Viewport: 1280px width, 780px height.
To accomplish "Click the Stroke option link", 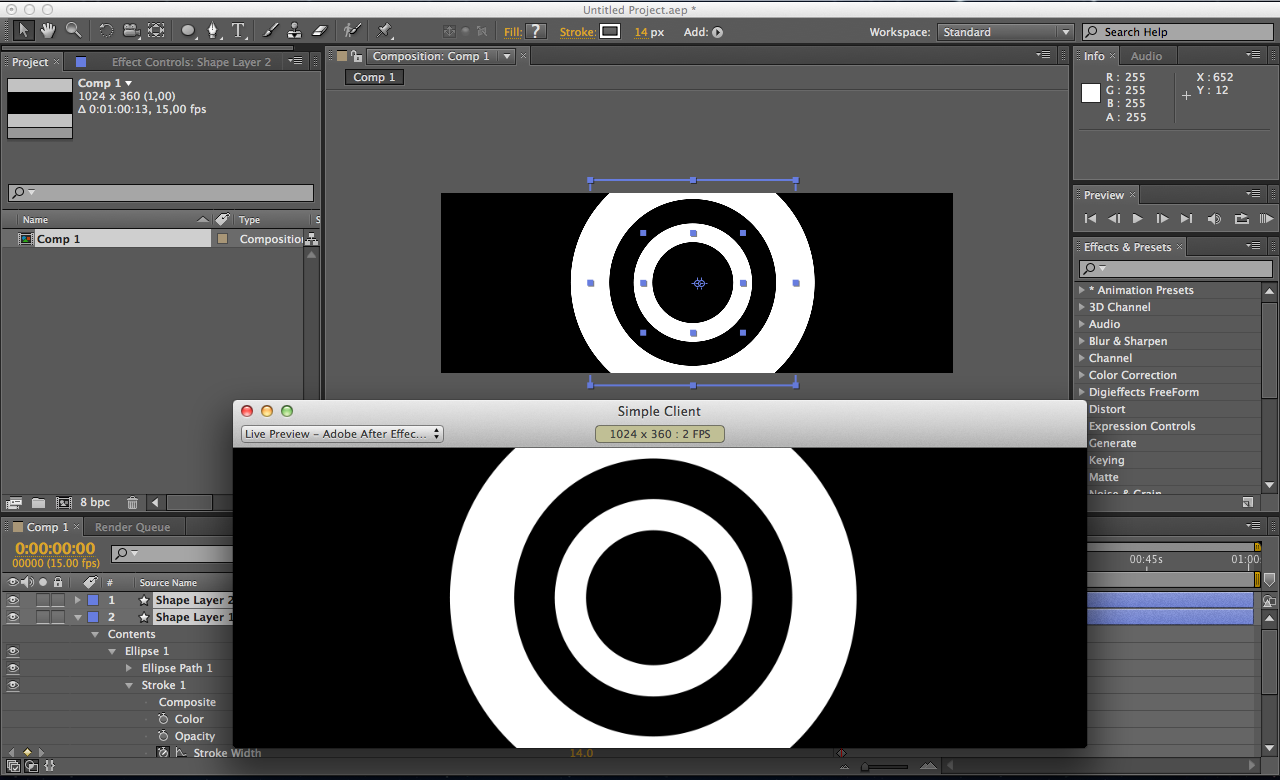I will tap(577, 32).
